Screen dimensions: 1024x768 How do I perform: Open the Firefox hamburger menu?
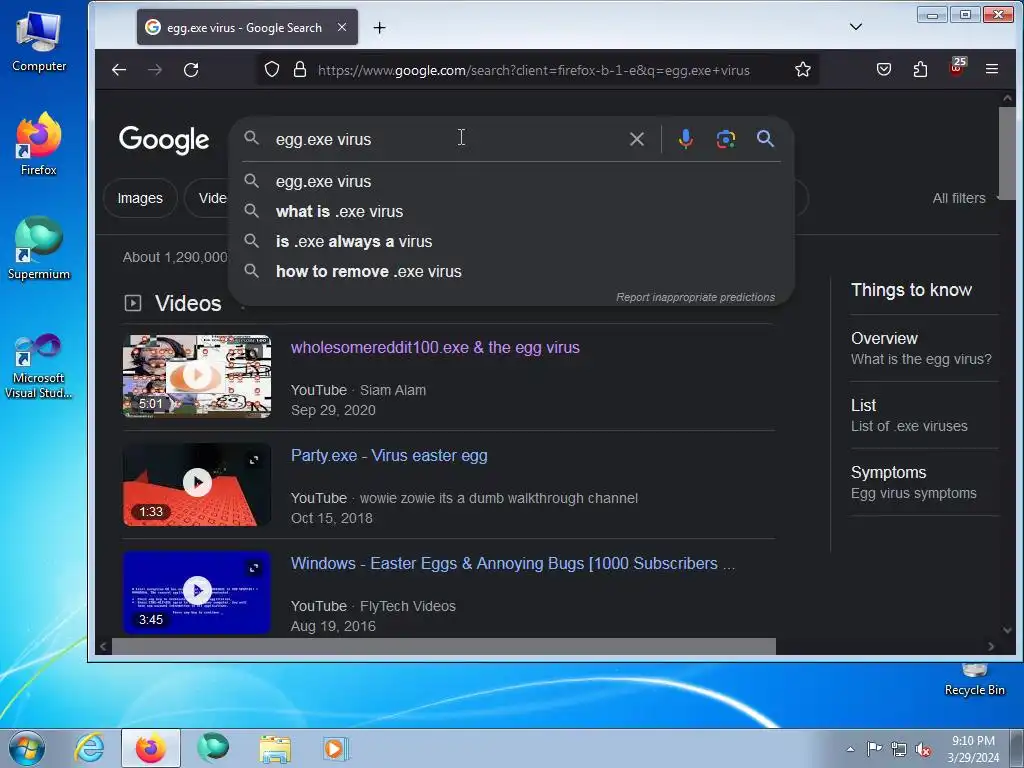(991, 69)
